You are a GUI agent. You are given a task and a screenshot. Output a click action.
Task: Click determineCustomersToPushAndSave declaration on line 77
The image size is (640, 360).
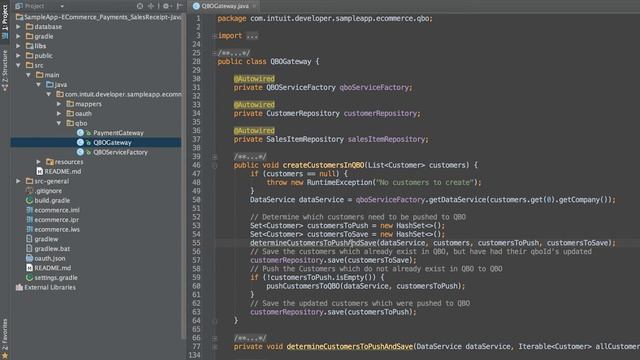[350, 347]
